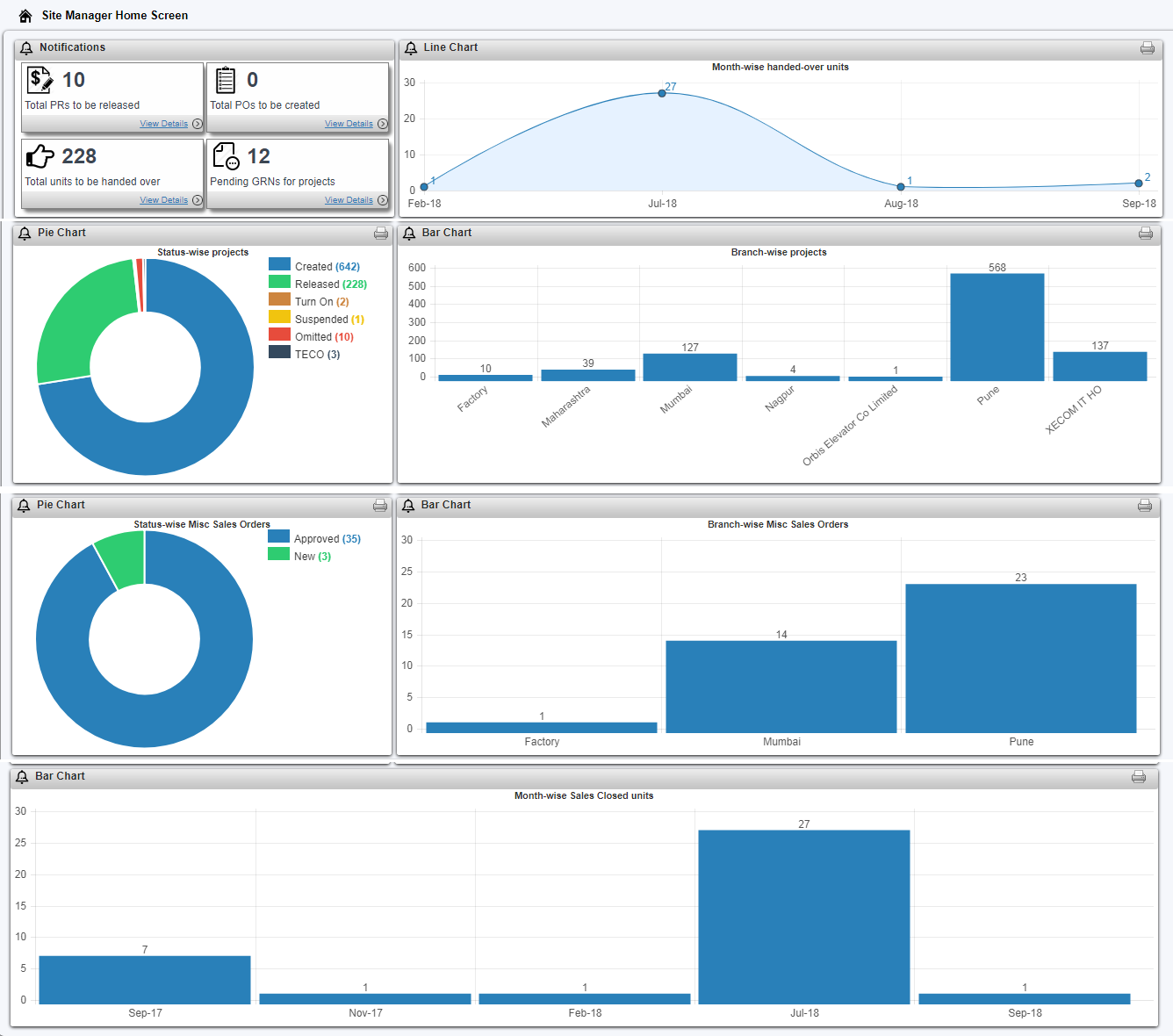Viewport: 1173px width, 1036px height.
Task: Click the Jul-18 data point on line chart
Action: click(x=662, y=93)
